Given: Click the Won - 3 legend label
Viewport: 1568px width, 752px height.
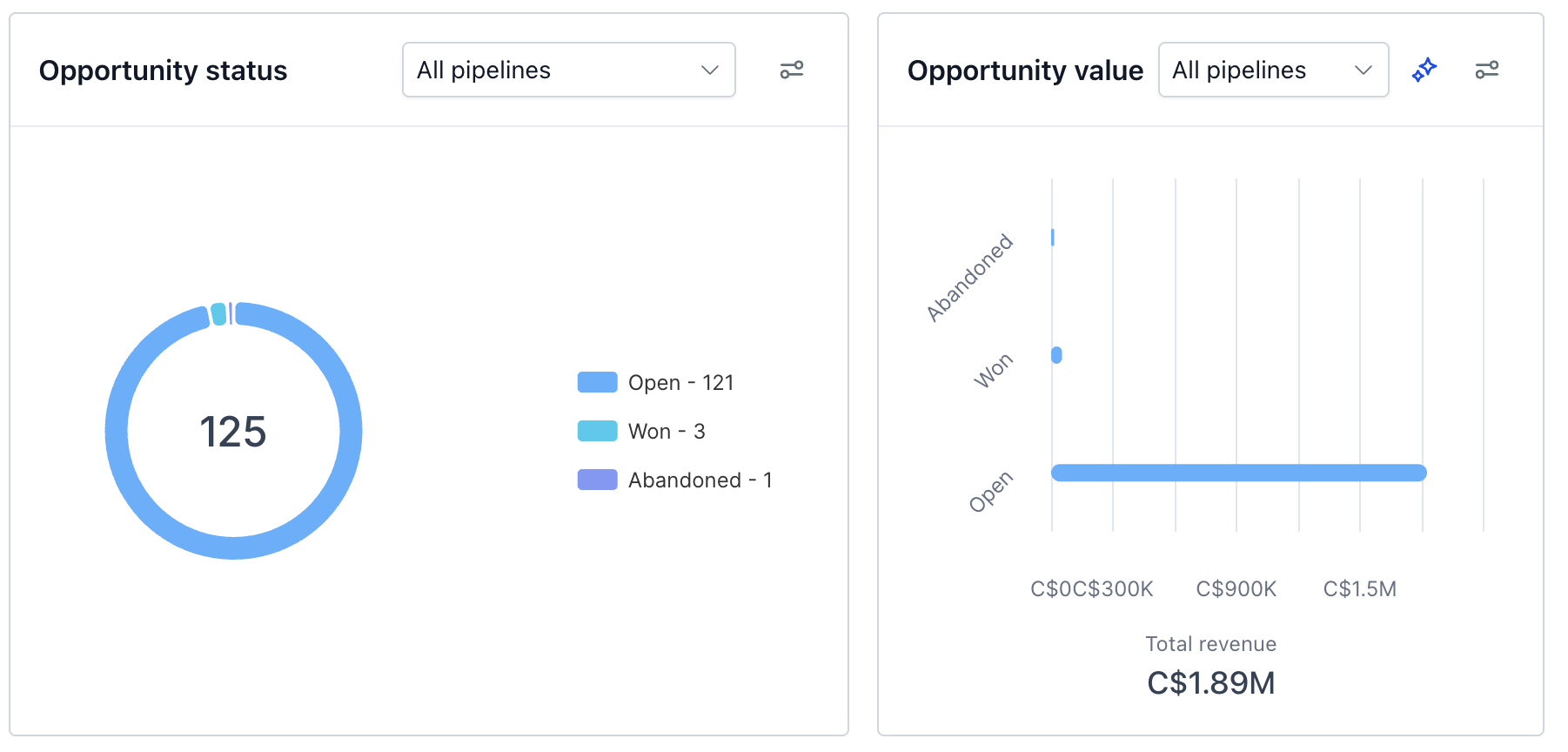Looking at the screenshot, I should click(x=667, y=432).
